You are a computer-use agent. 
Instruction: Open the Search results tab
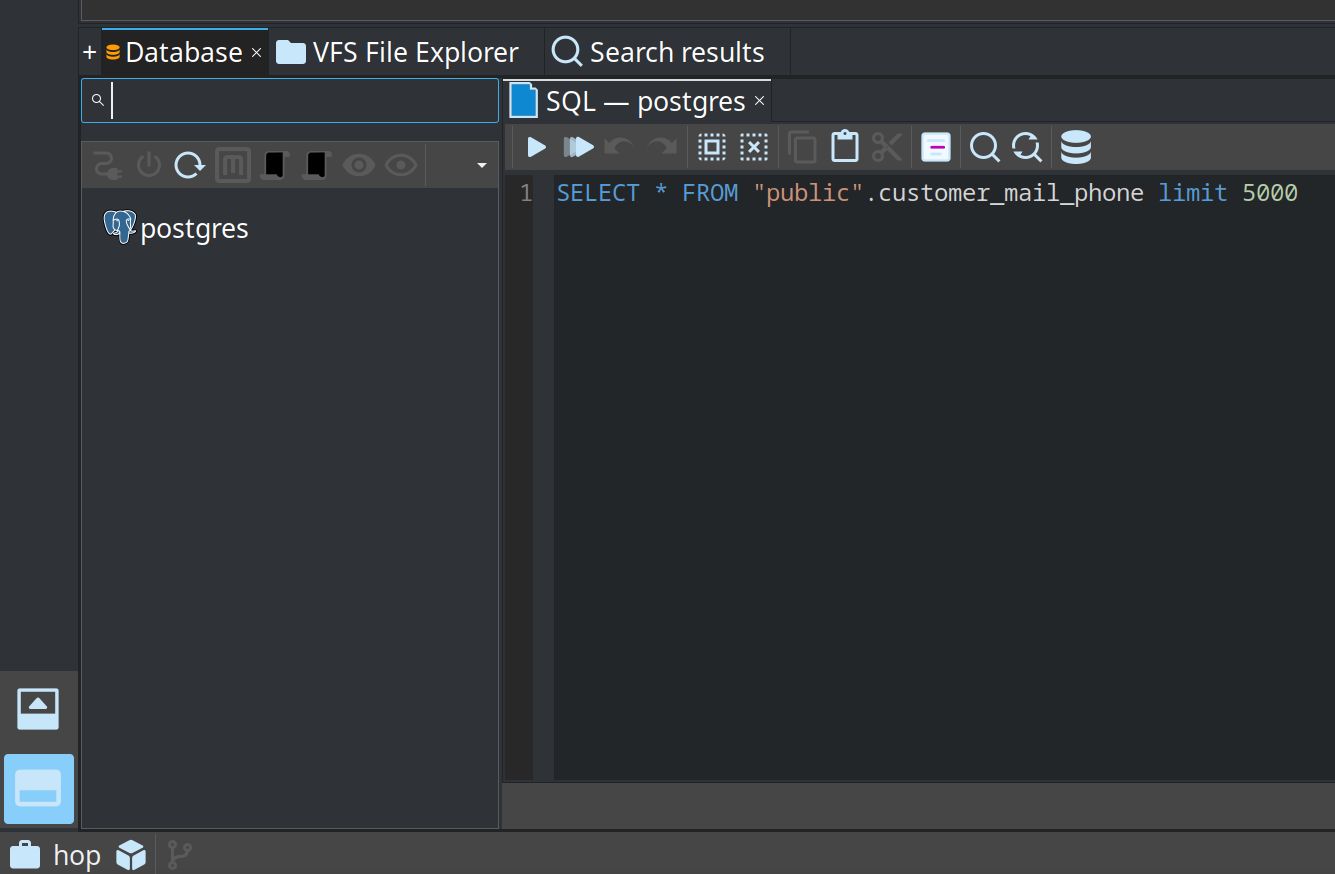point(659,52)
